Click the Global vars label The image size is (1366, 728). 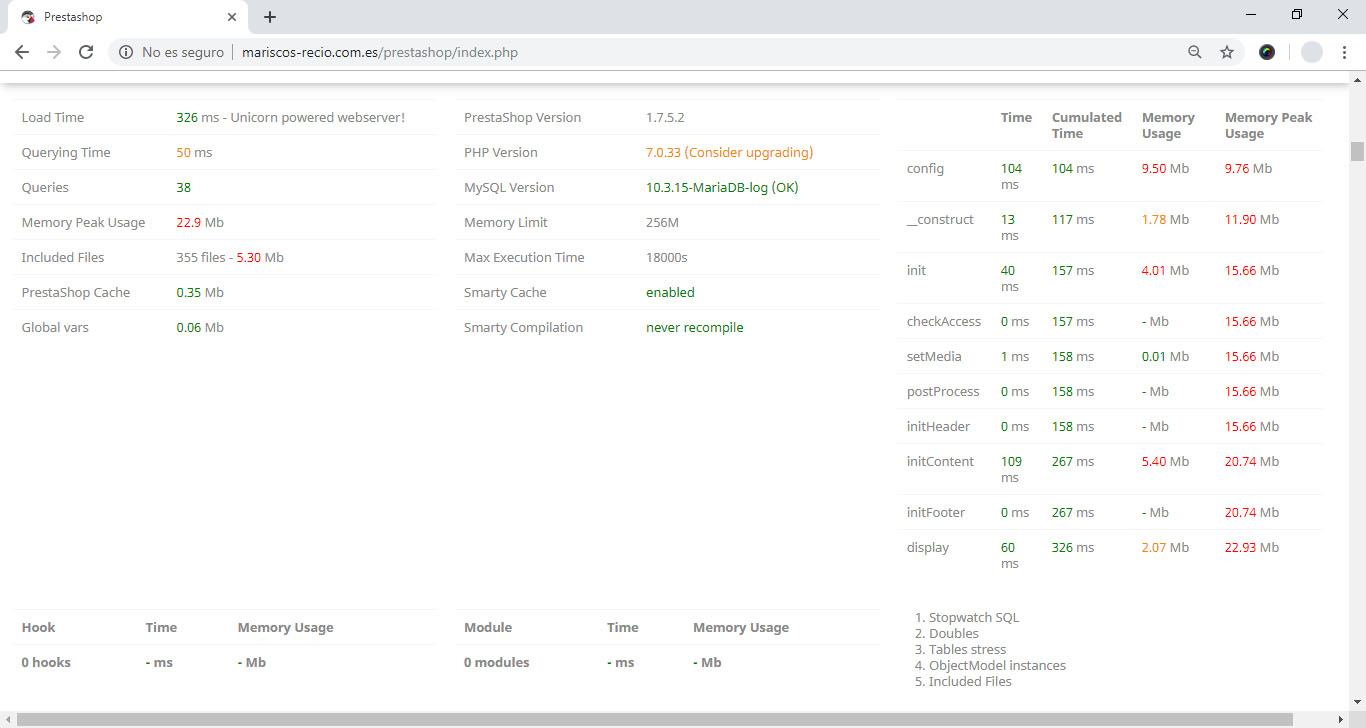click(55, 328)
